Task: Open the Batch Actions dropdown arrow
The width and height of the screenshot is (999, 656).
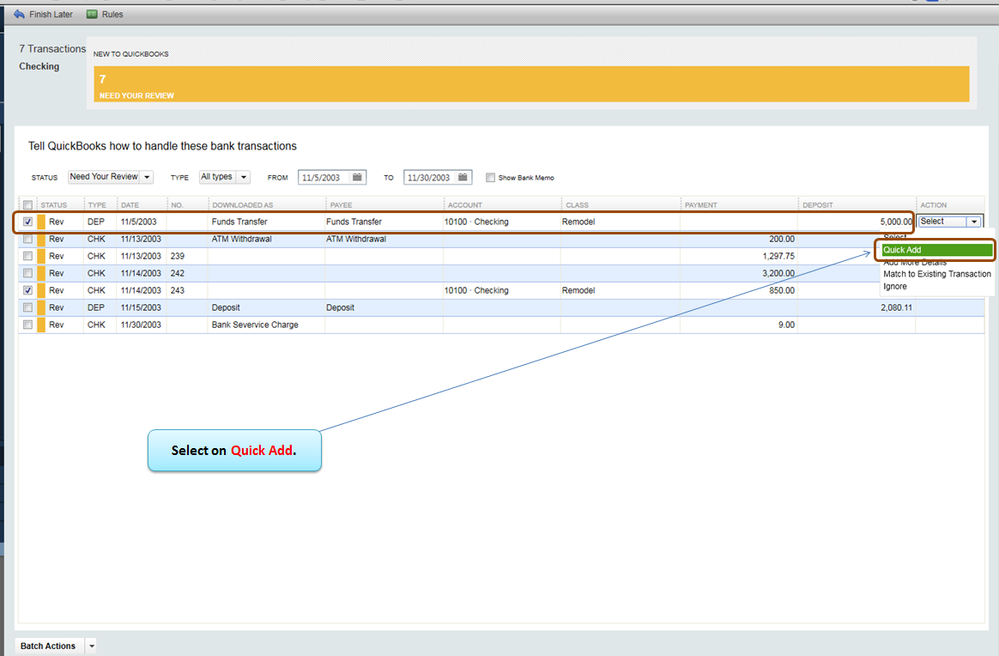Action: 91,646
